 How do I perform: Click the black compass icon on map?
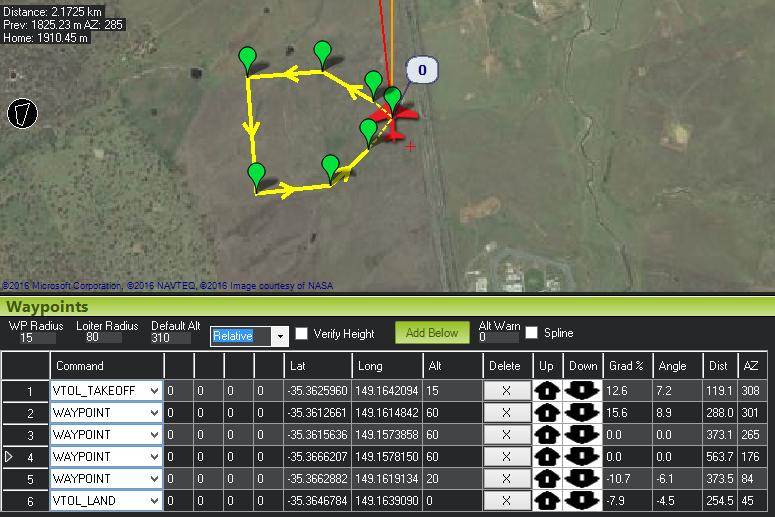pyautogui.click(x=22, y=113)
